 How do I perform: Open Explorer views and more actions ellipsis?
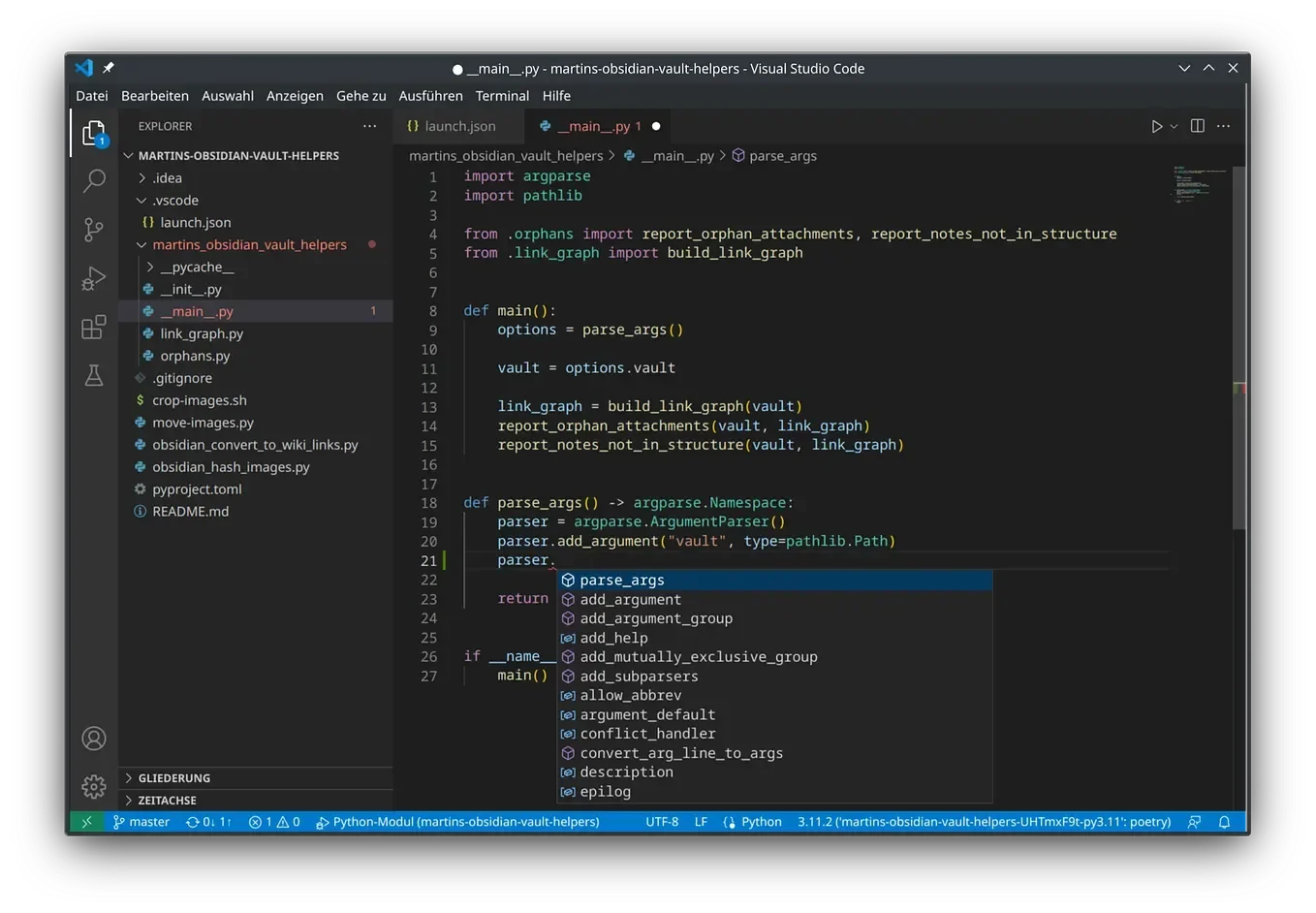(369, 126)
